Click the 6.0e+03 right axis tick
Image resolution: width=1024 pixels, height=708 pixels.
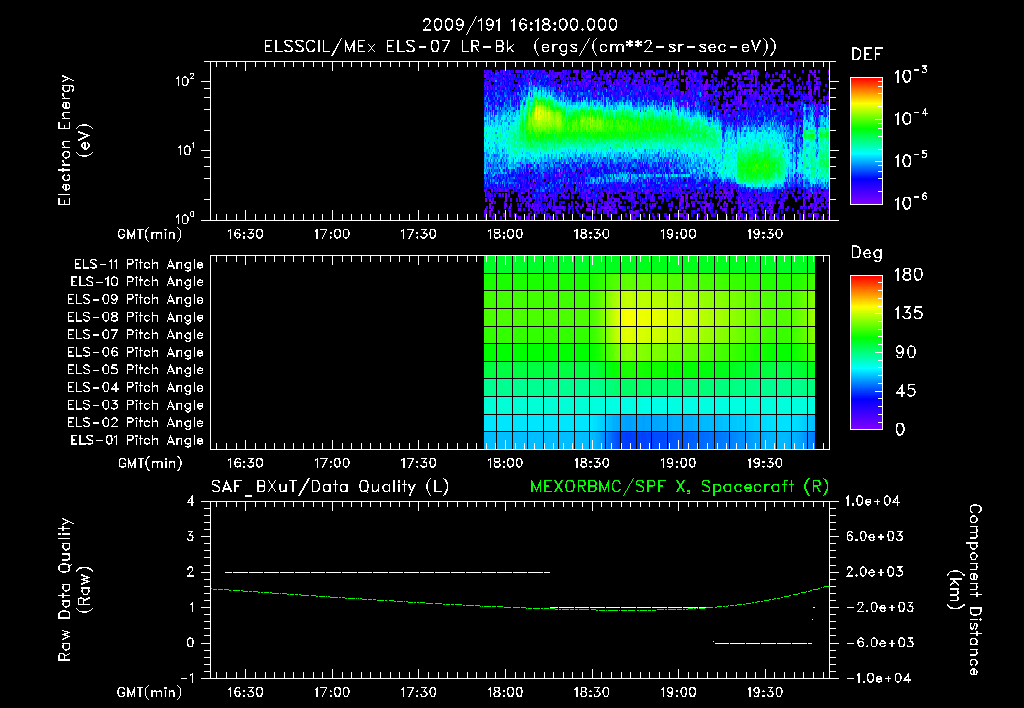coord(875,537)
